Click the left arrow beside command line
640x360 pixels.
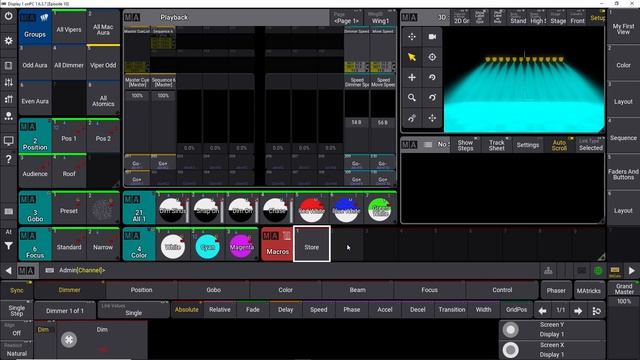[8, 270]
